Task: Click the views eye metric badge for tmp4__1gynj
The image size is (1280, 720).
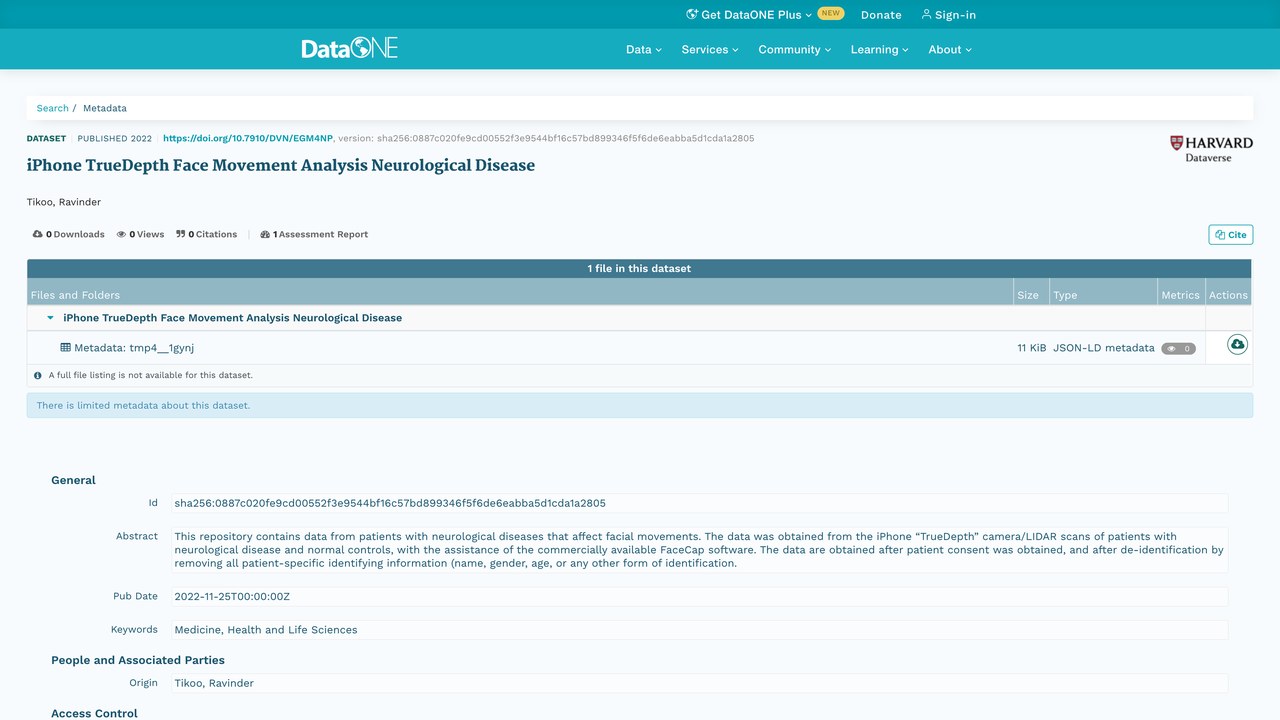Action: (x=1178, y=349)
